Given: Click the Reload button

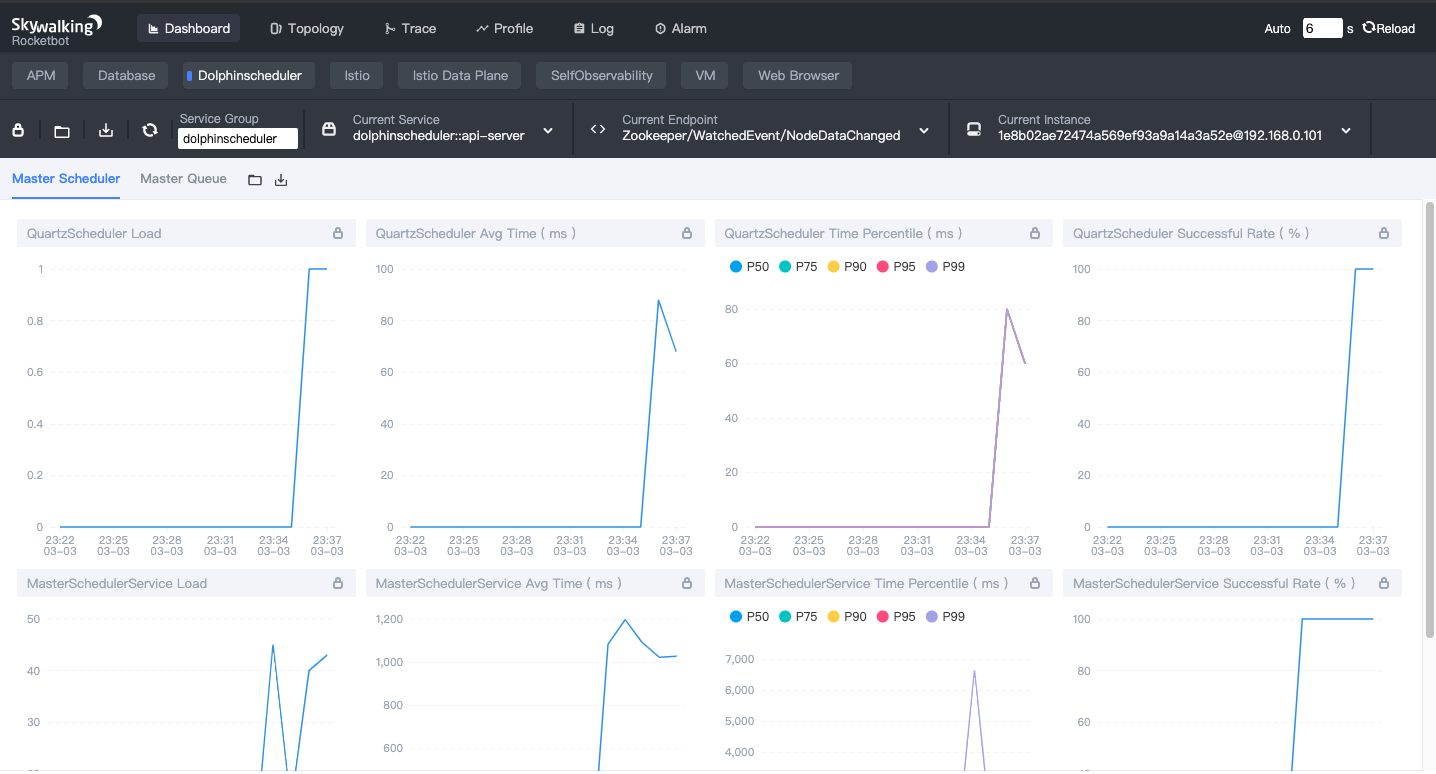Looking at the screenshot, I should pyautogui.click(x=1389, y=28).
